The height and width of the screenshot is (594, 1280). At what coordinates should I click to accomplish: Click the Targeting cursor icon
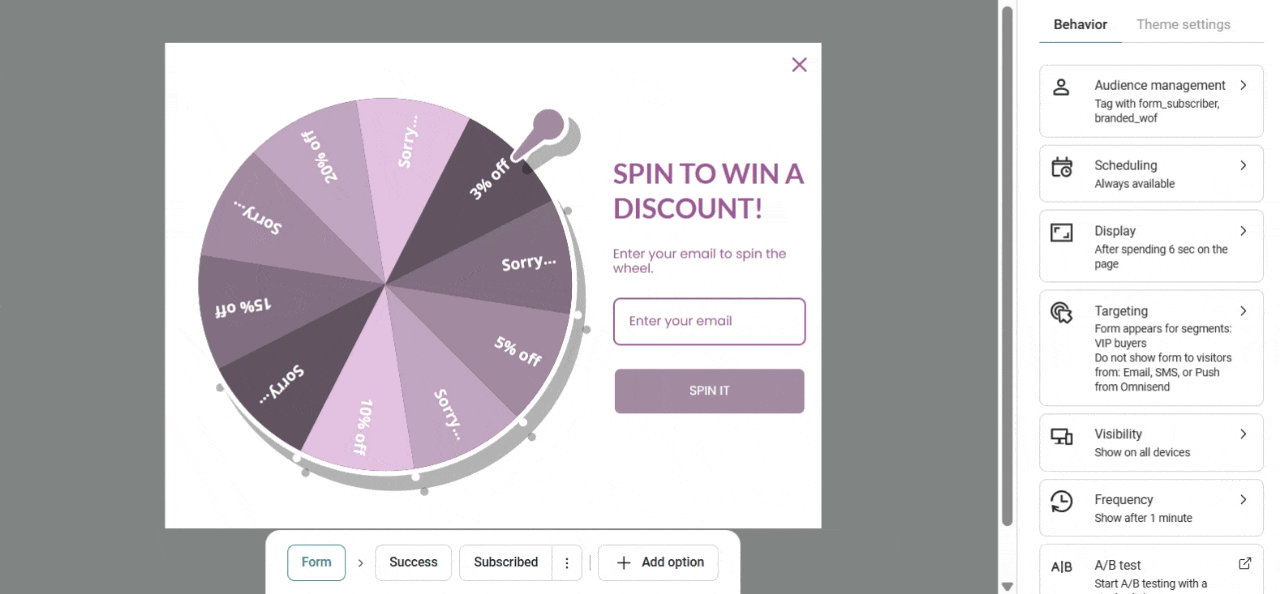1061,313
